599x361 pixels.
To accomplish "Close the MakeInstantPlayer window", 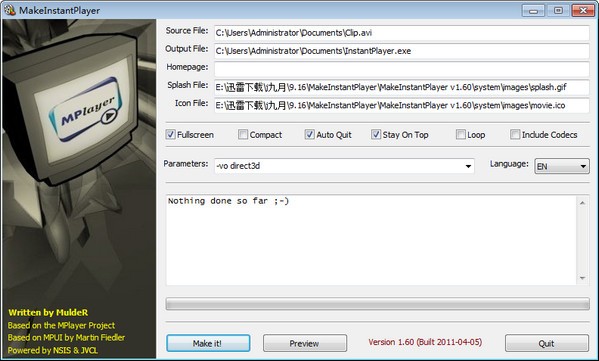I will [583, 10].
